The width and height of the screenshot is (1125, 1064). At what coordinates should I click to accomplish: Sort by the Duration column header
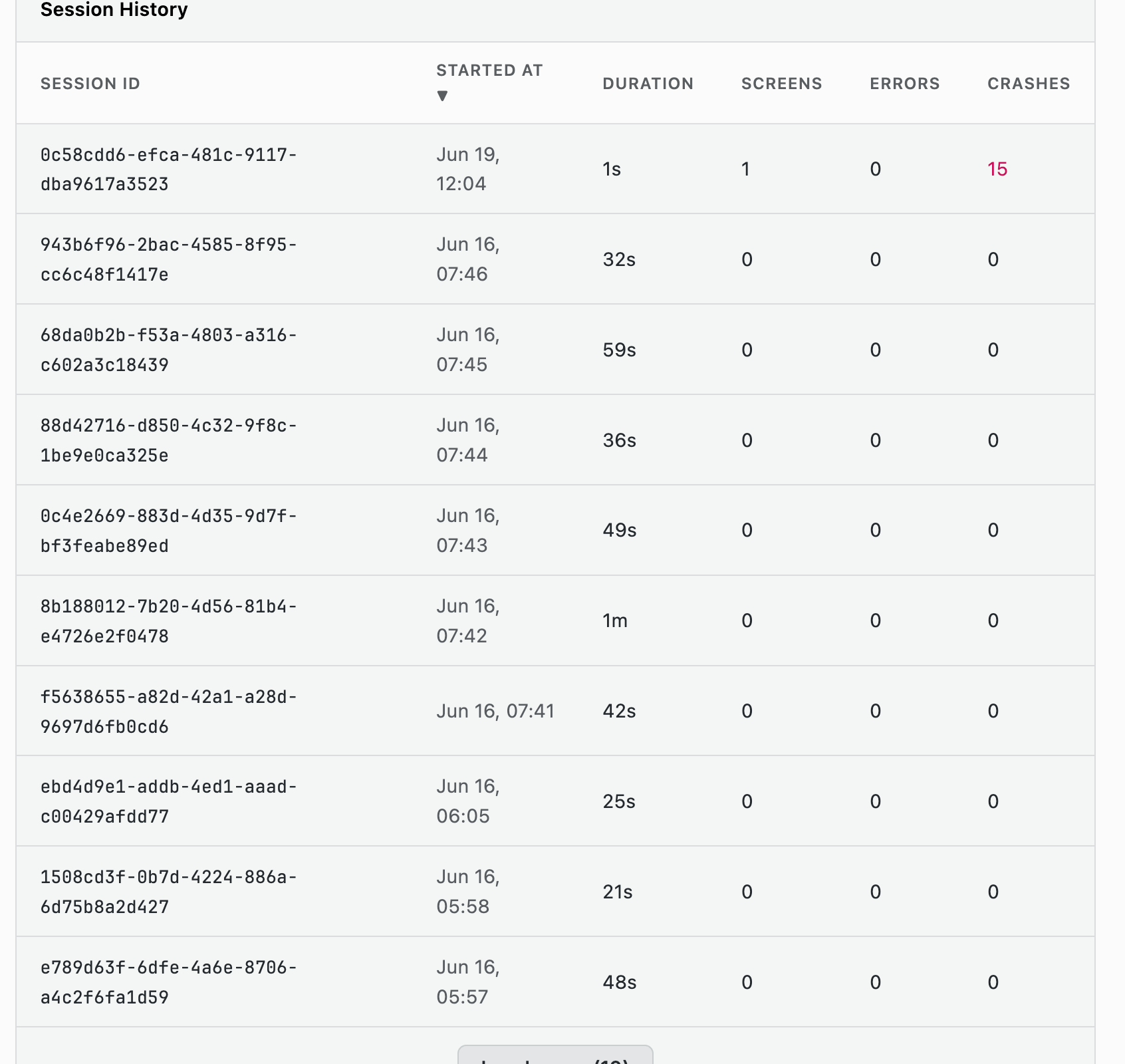(x=648, y=84)
